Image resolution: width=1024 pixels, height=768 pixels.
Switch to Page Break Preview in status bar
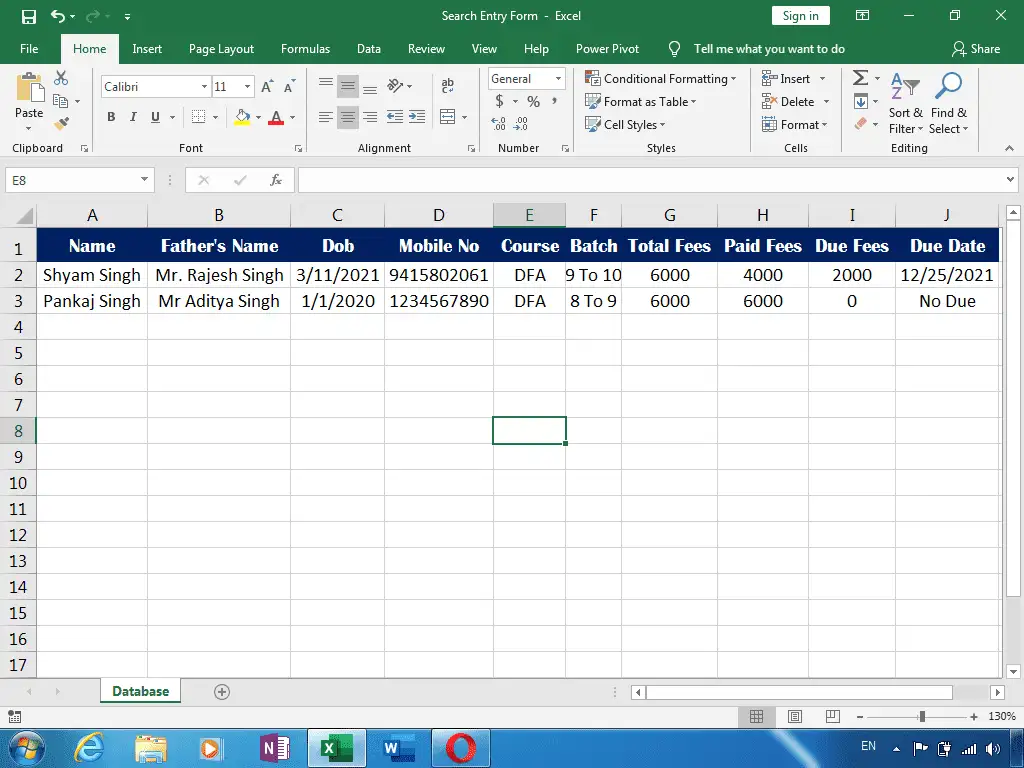[x=833, y=716]
